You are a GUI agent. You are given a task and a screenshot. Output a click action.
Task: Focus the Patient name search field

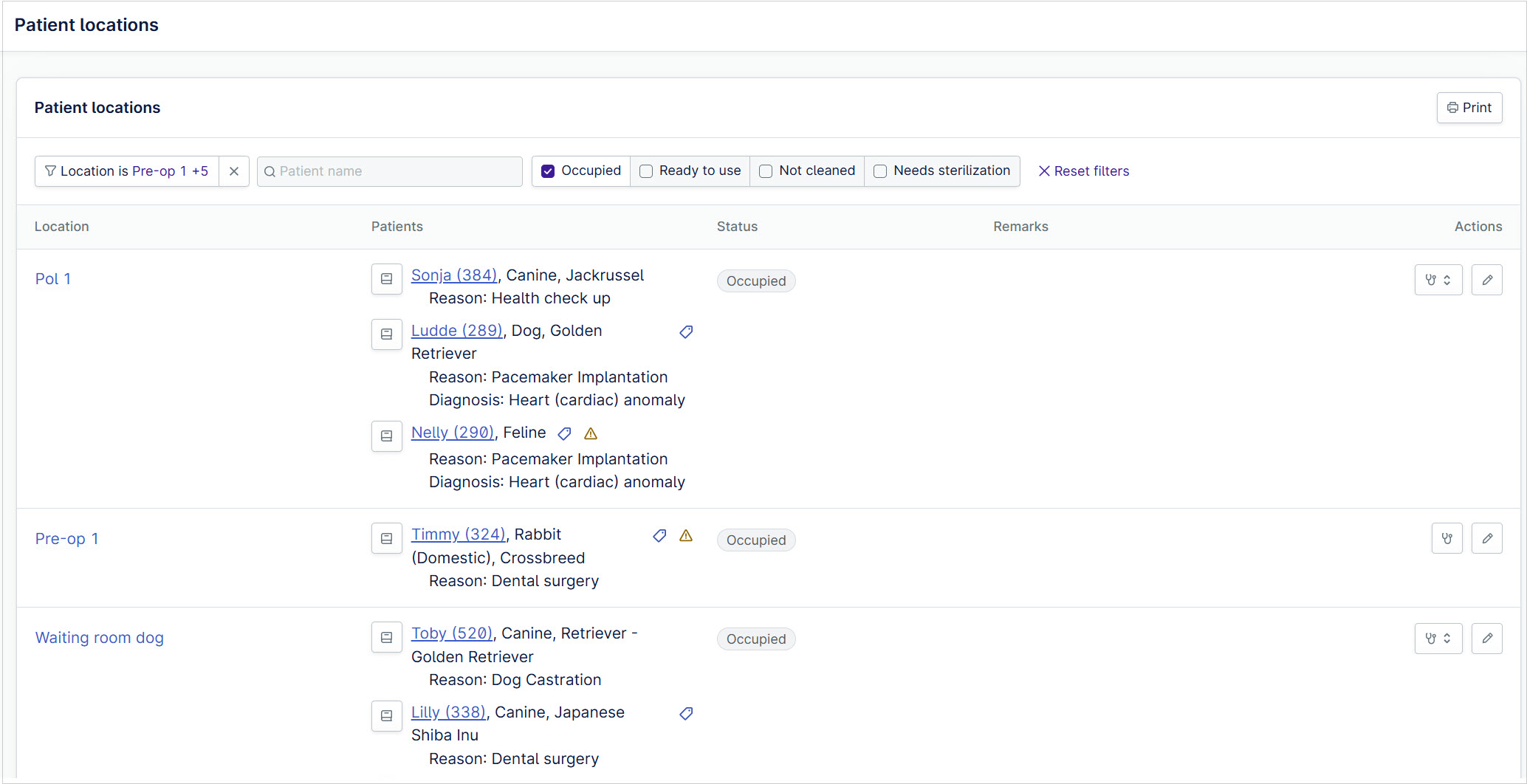pyautogui.click(x=390, y=171)
